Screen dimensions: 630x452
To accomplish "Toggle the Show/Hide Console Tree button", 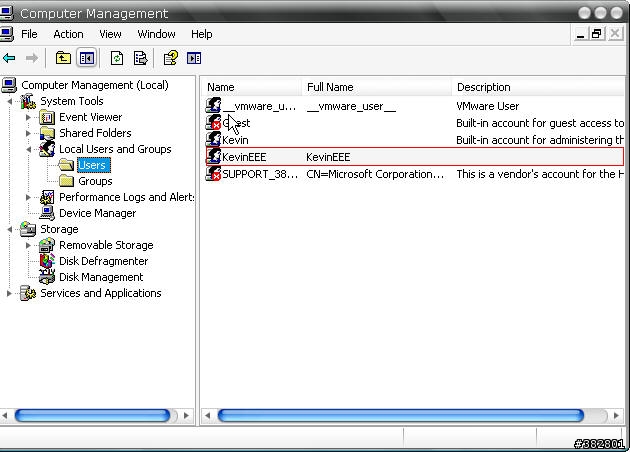I will coord(87,58).
